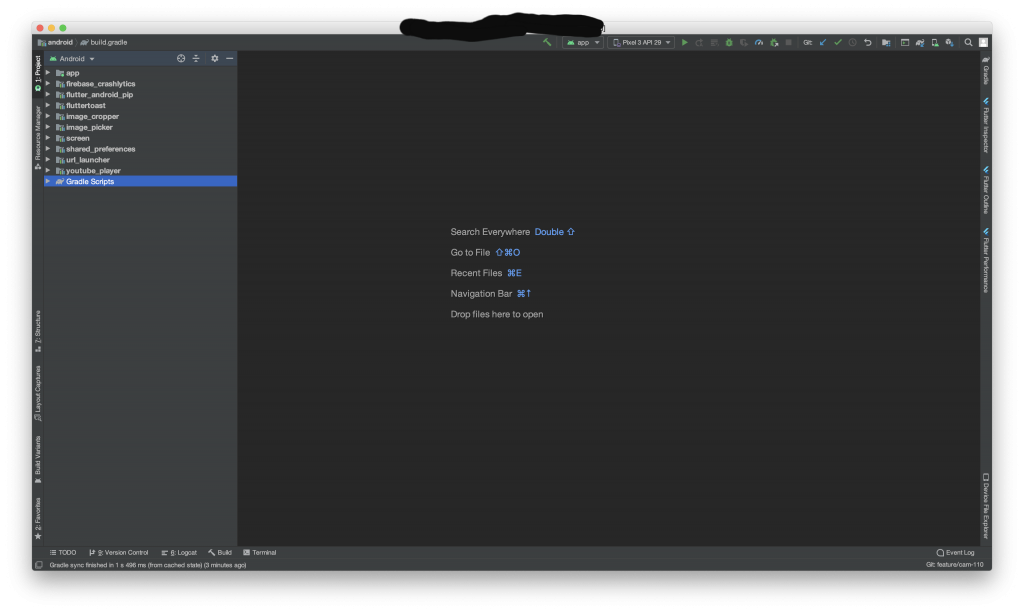Click the green Run app button
Image resolution: width=1024 pixels, height=612 pixels.
coord(685,43)
